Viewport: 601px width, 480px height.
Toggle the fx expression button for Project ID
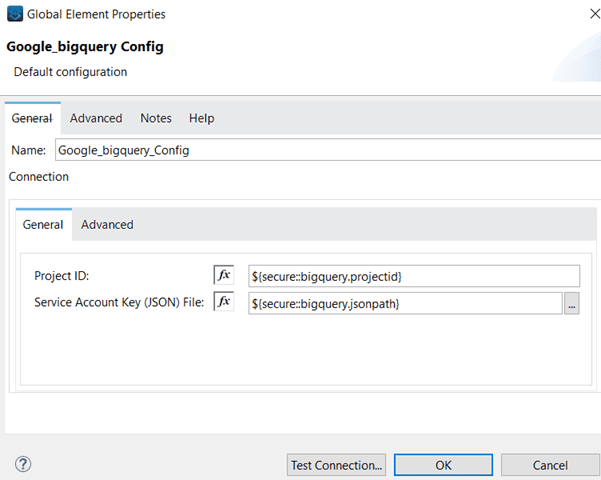coord(224,275)
